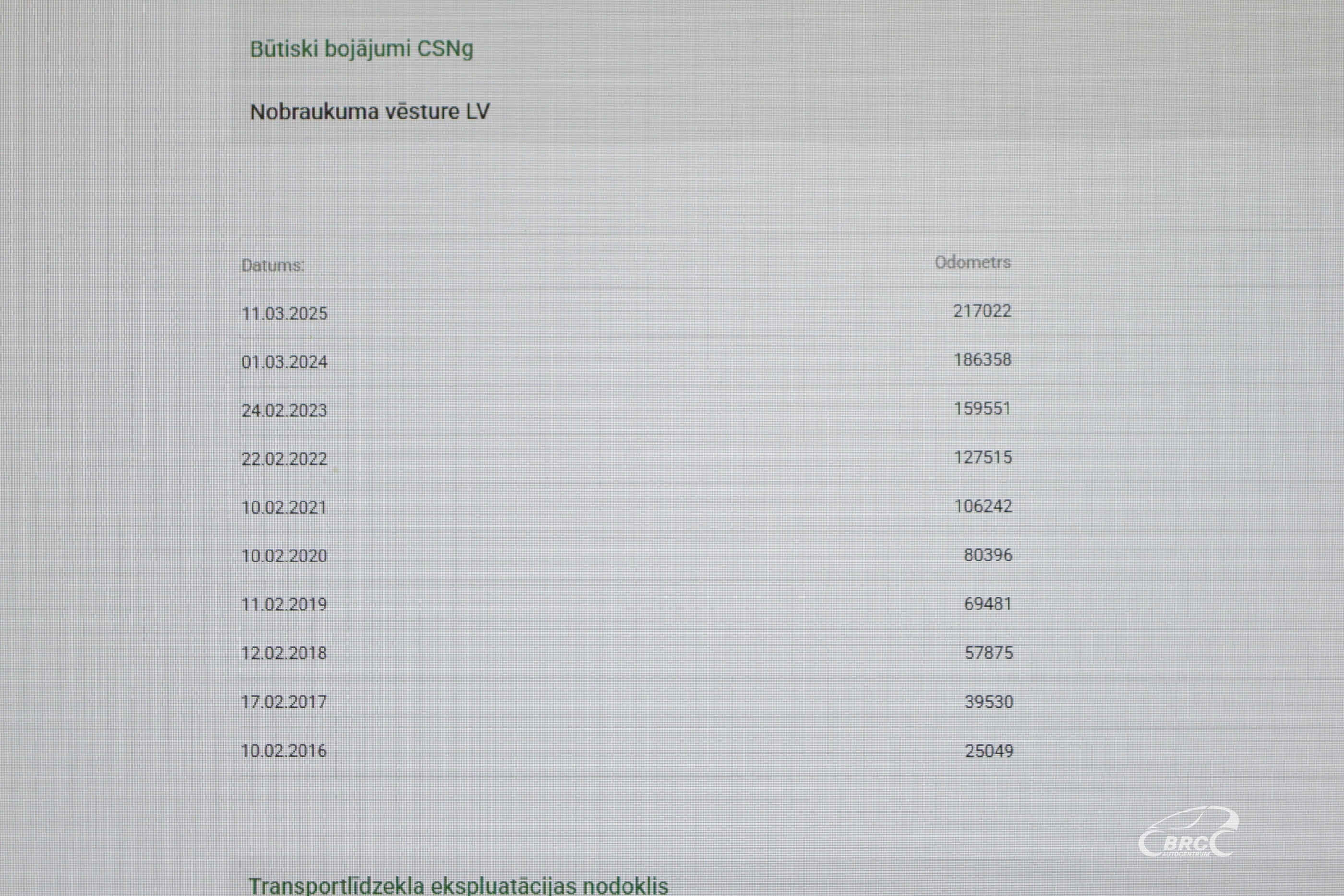Select the 12.02.2018 date entry
Image resolution: width=1344 pixels, height=896 pixels.
[x=284, y=653]
